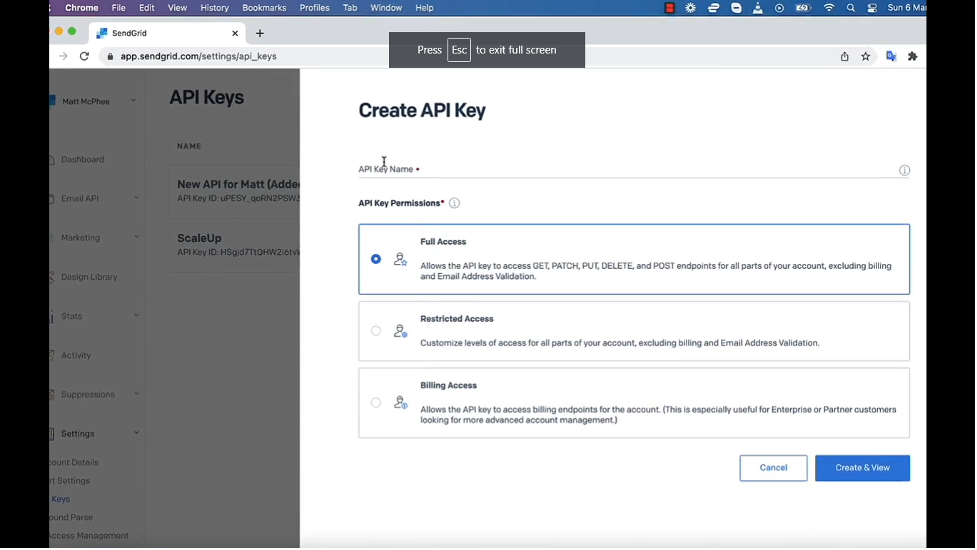This screenshot has width=977, height=550.
Task: Select the SendGrid browser tab
Action: tap(167, 33)
